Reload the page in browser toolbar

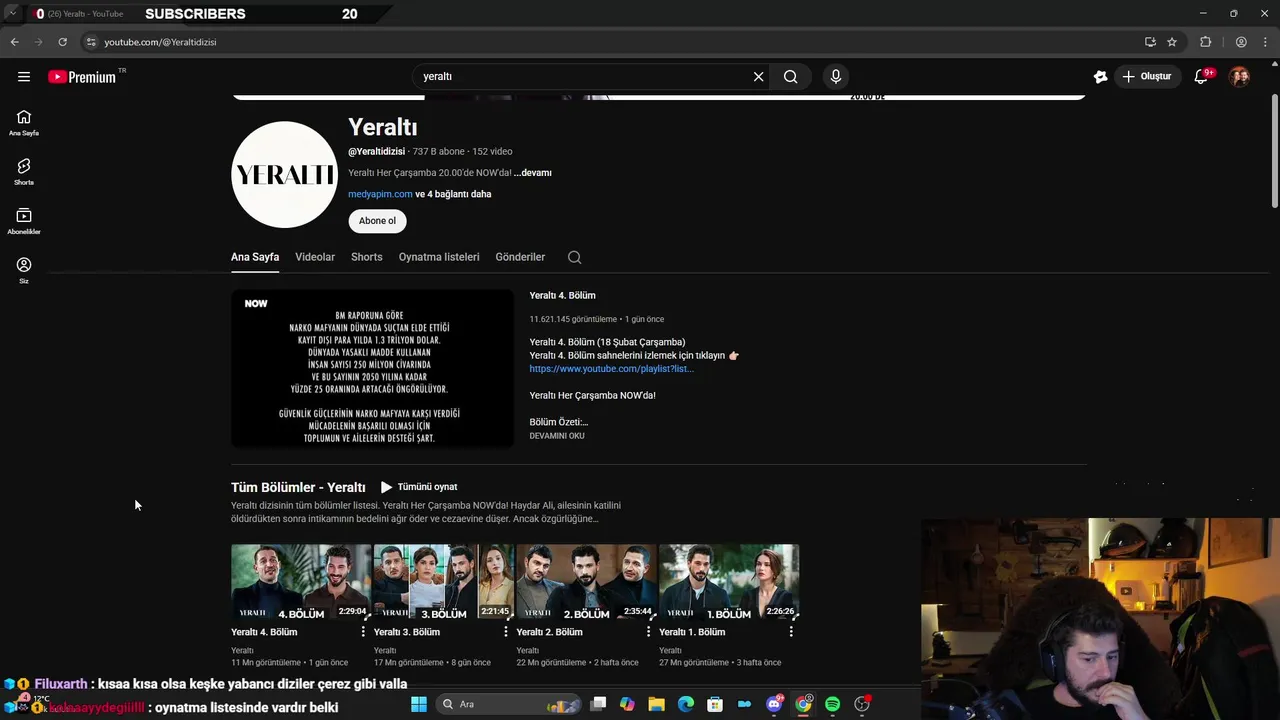point(62,42)
